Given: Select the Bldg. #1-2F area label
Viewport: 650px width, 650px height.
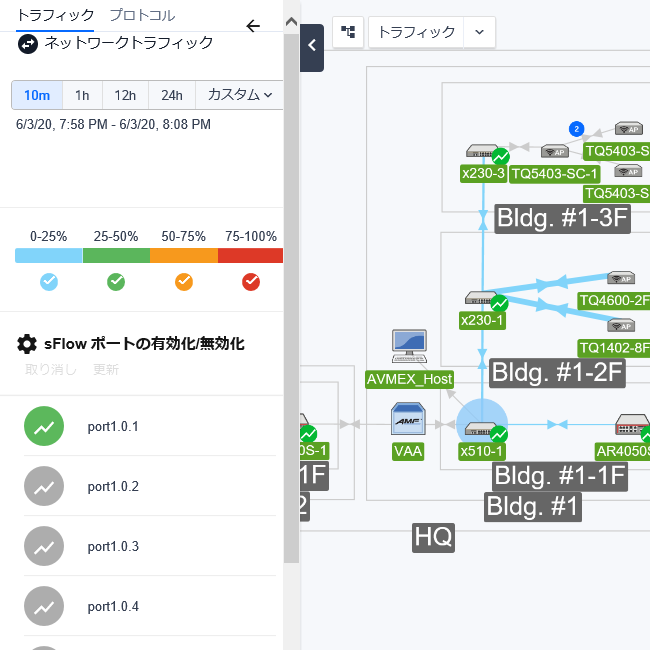Looking at the screenshot, I should tap(557, 373).
